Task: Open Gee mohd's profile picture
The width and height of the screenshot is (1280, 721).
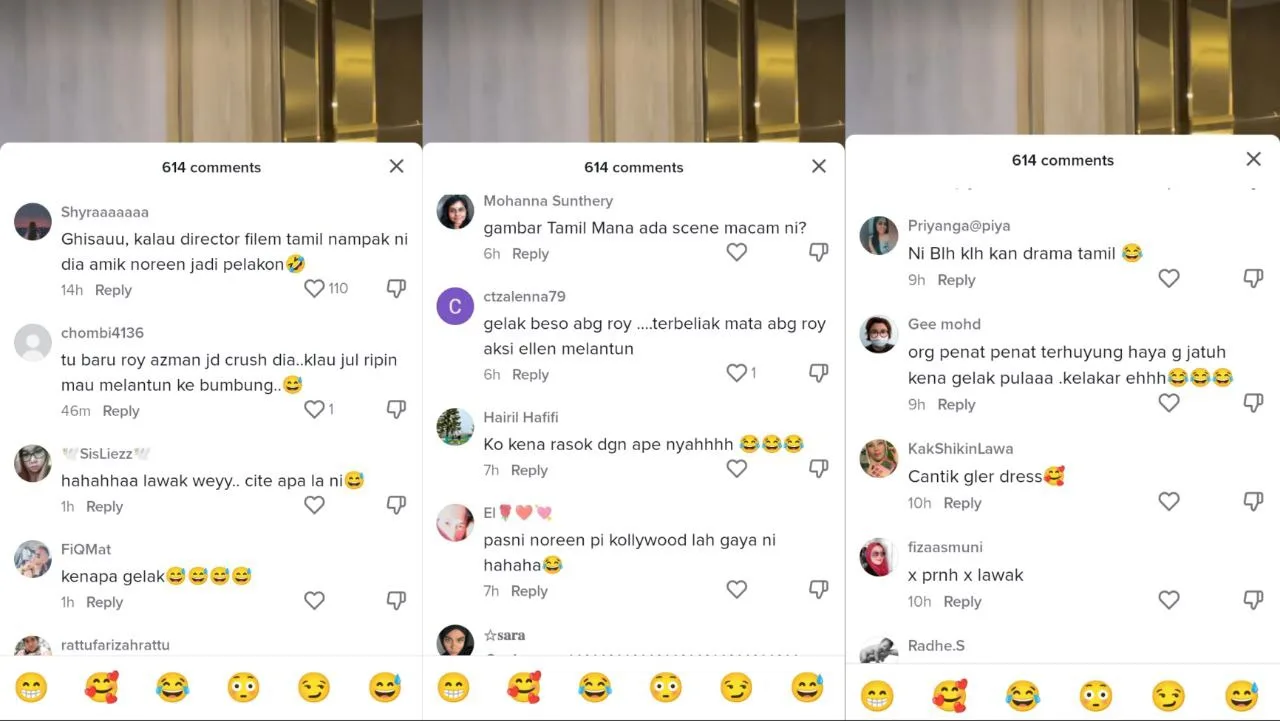Action: (x=878, y=334)
